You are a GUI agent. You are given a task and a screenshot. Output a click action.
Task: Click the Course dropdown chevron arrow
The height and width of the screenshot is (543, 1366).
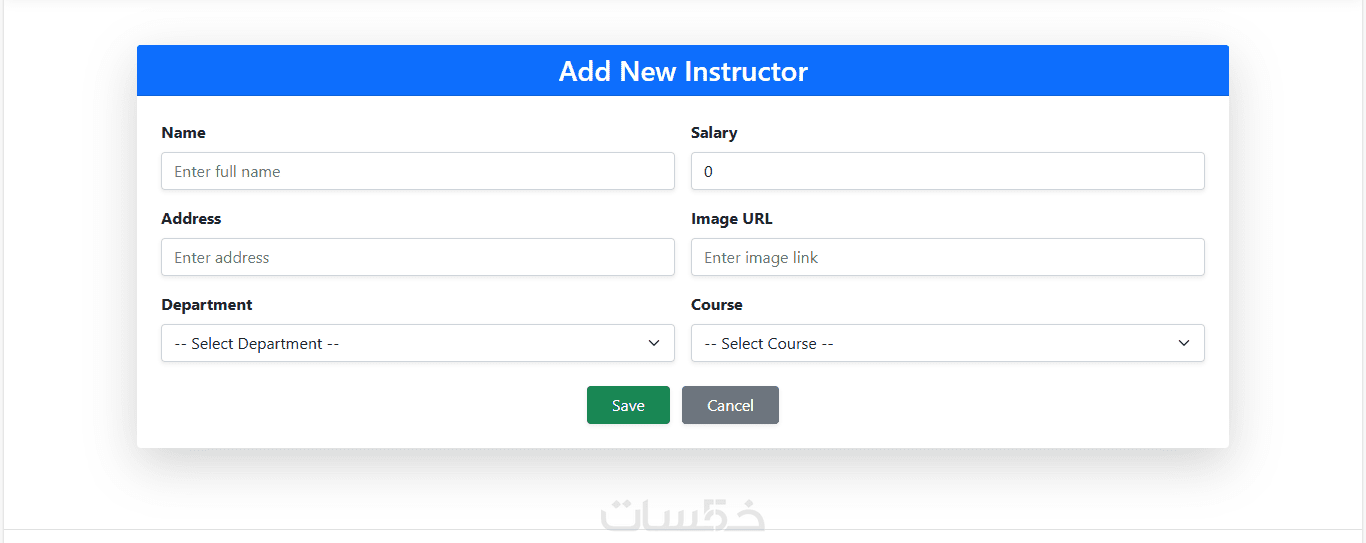coord(1184,343)
